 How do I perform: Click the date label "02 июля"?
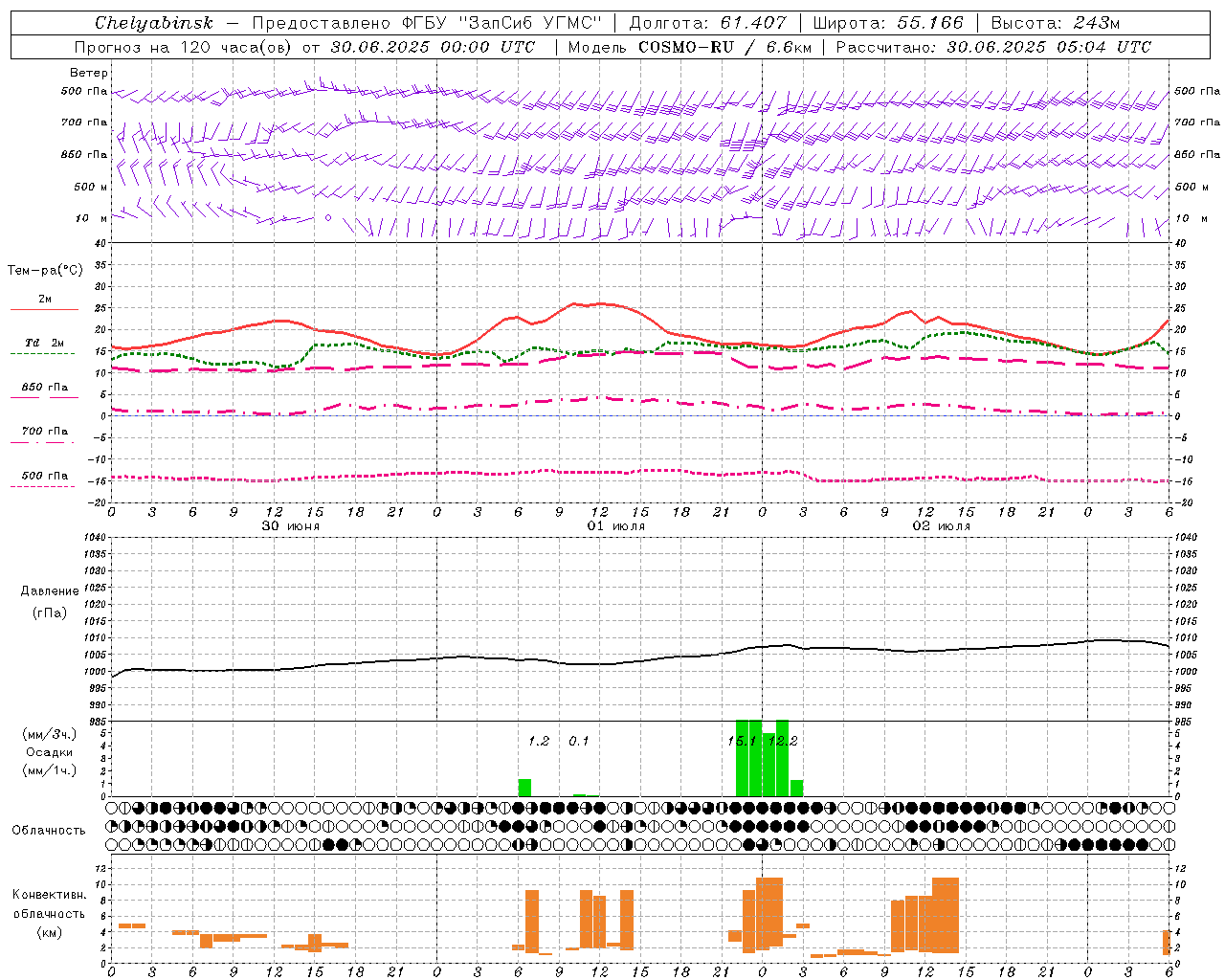point(942,526)
